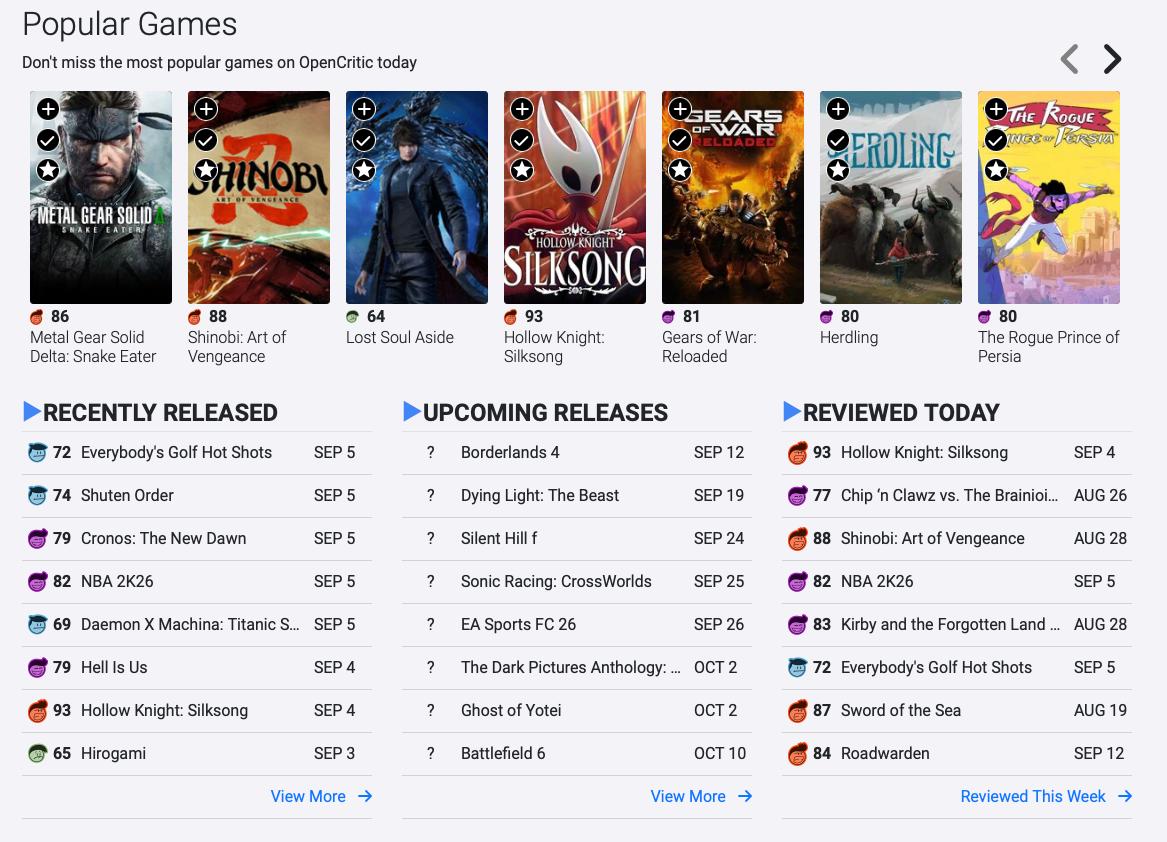Viewport: 1167px width, 842px height.
Task: Open Reviewed Today section heading
Action: (x=901, y=412)
